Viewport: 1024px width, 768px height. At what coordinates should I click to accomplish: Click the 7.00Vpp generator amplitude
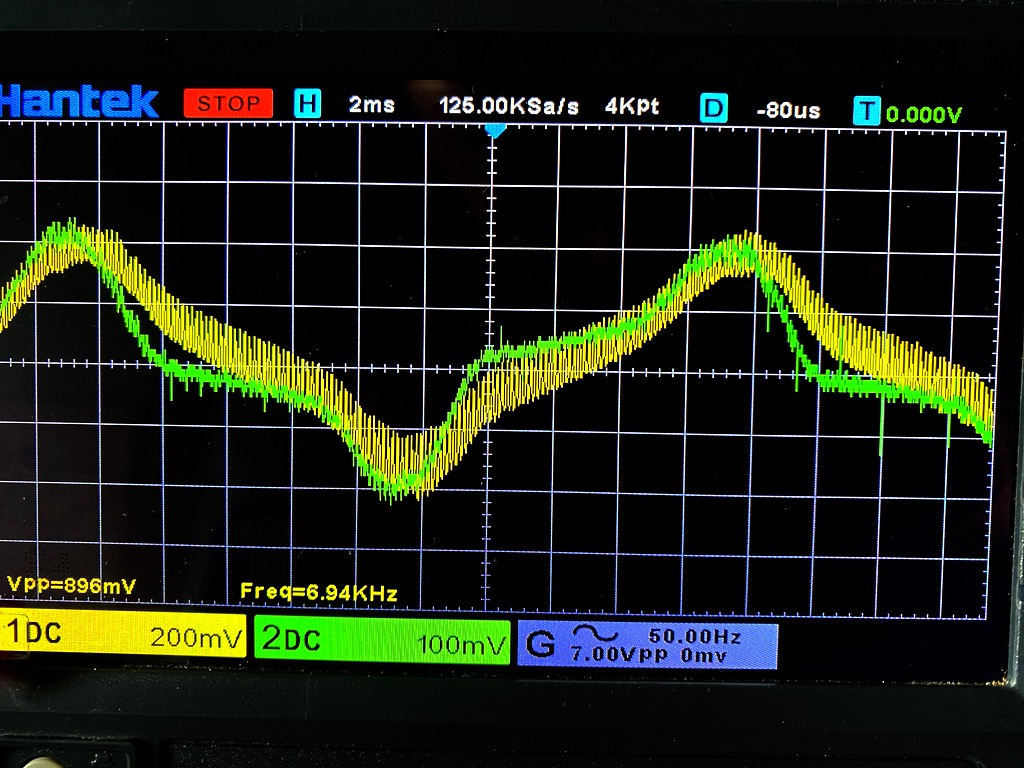point(619,654)
